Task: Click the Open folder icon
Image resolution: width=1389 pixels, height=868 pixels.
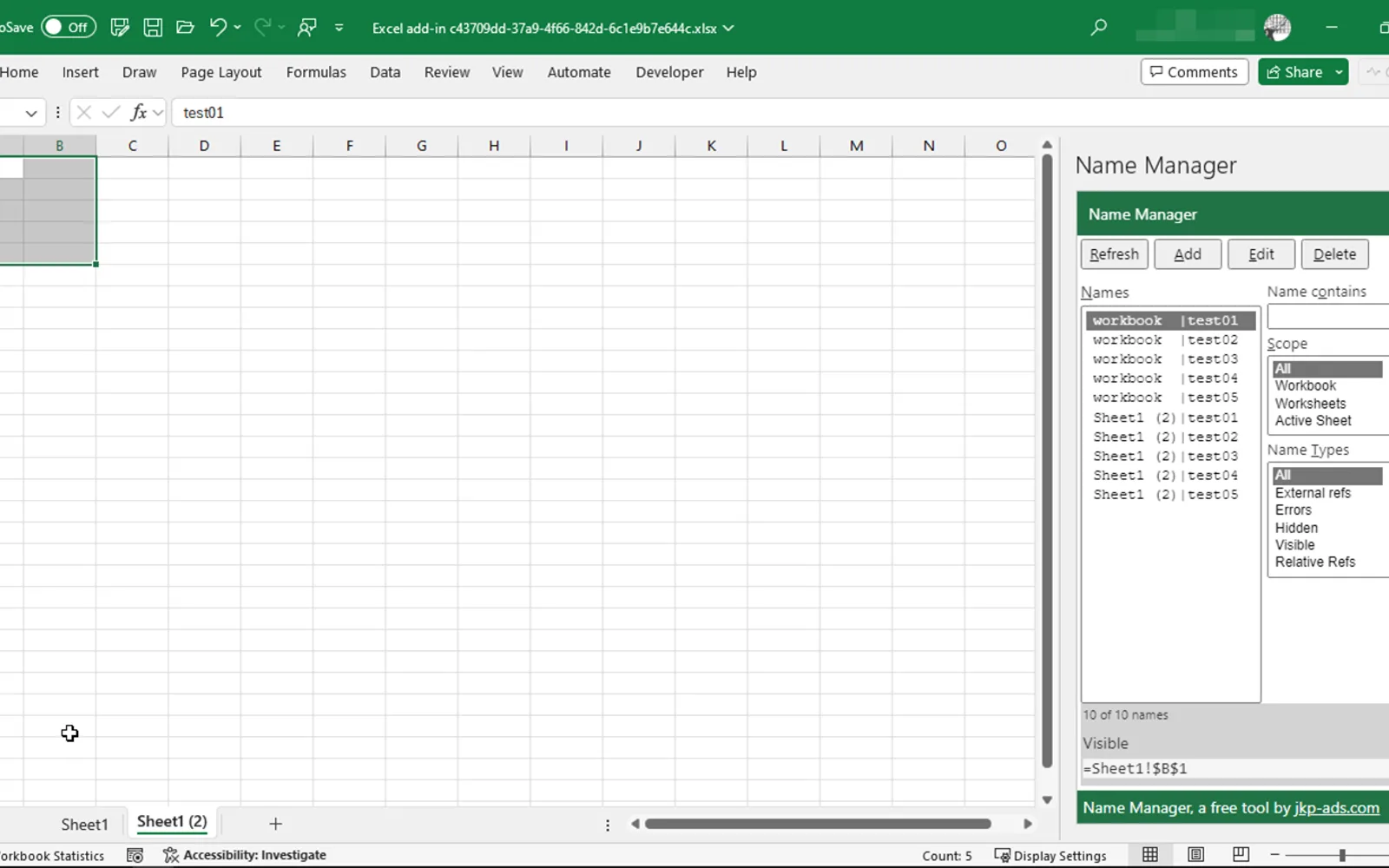Action: click(x=185, y=28)
